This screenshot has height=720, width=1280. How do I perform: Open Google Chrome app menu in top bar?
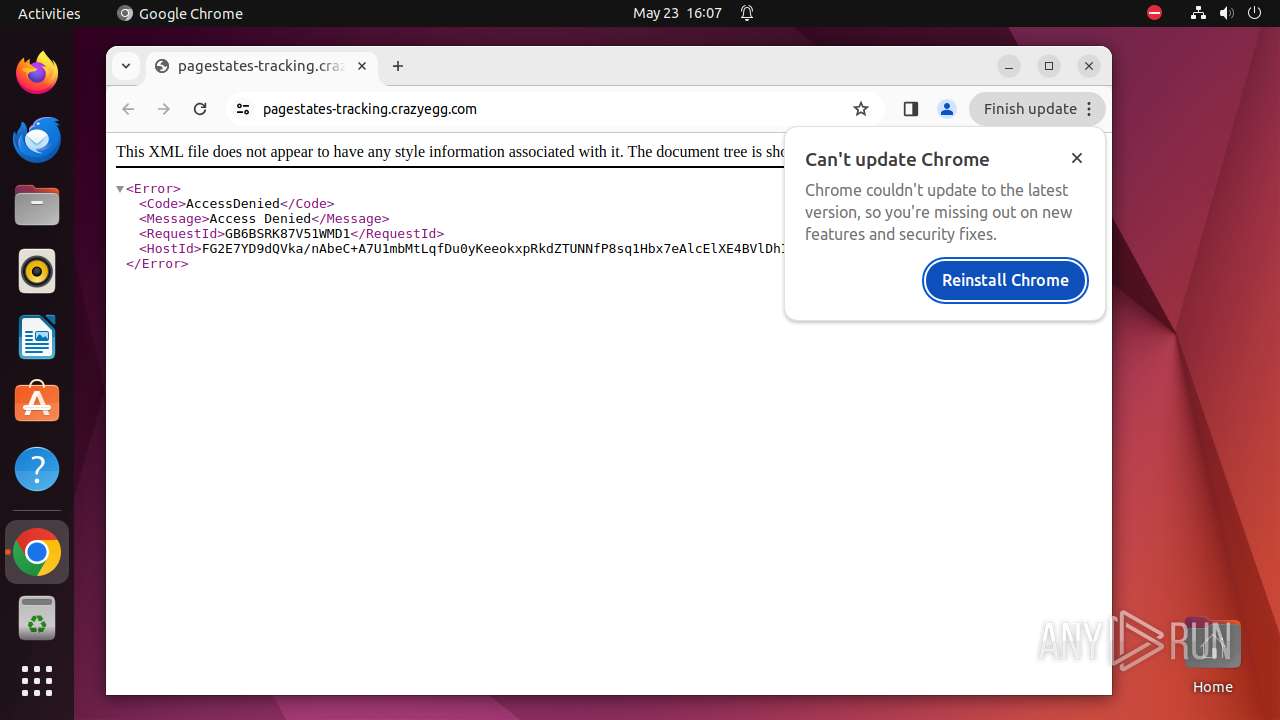click(x=180, y=13)
